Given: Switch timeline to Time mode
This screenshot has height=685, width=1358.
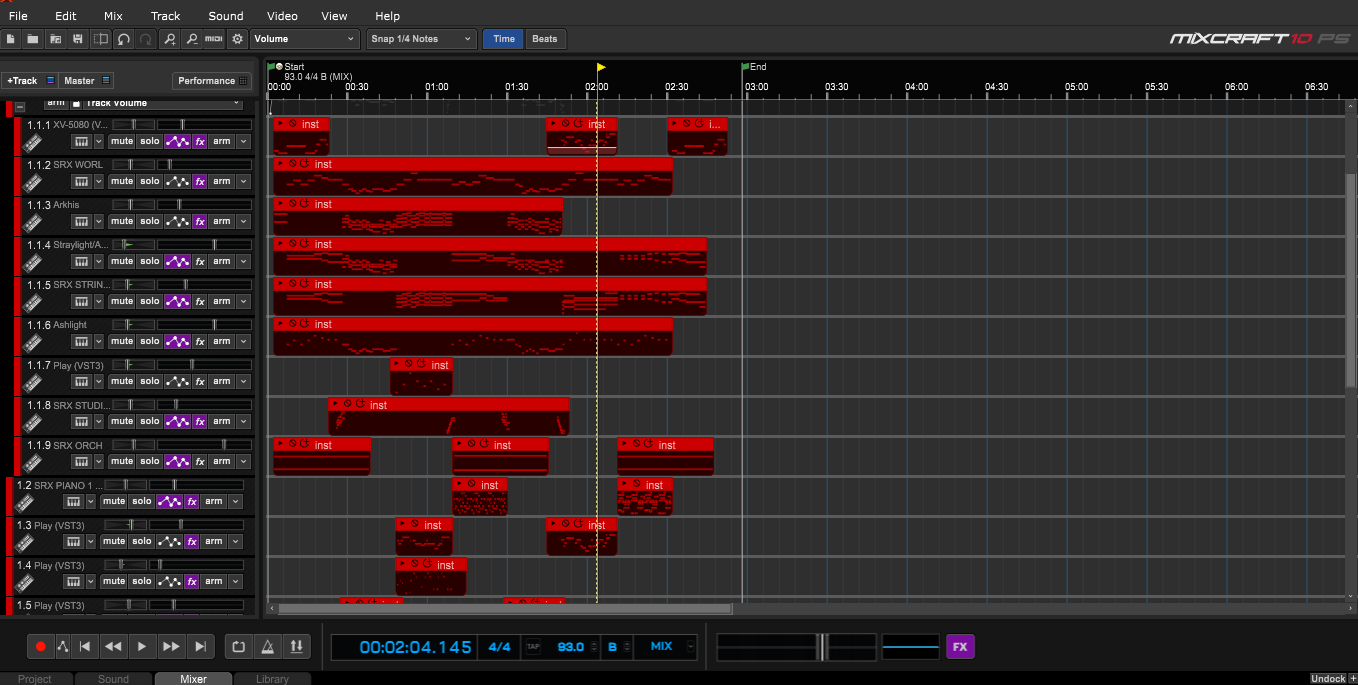Looking at the screenshot, I should point(504,39).
